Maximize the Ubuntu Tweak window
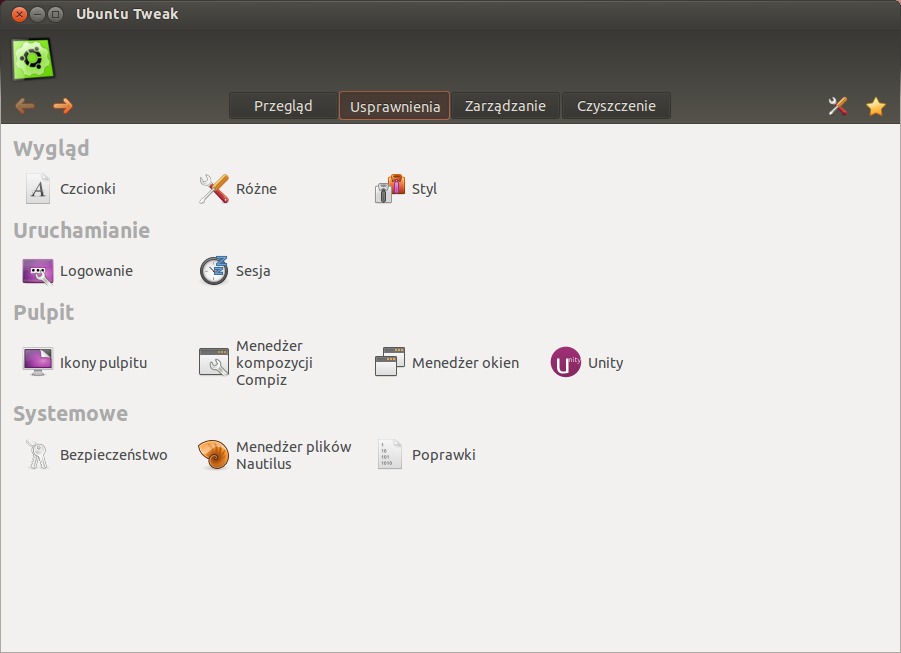901x653 pixels. (55, 14)
